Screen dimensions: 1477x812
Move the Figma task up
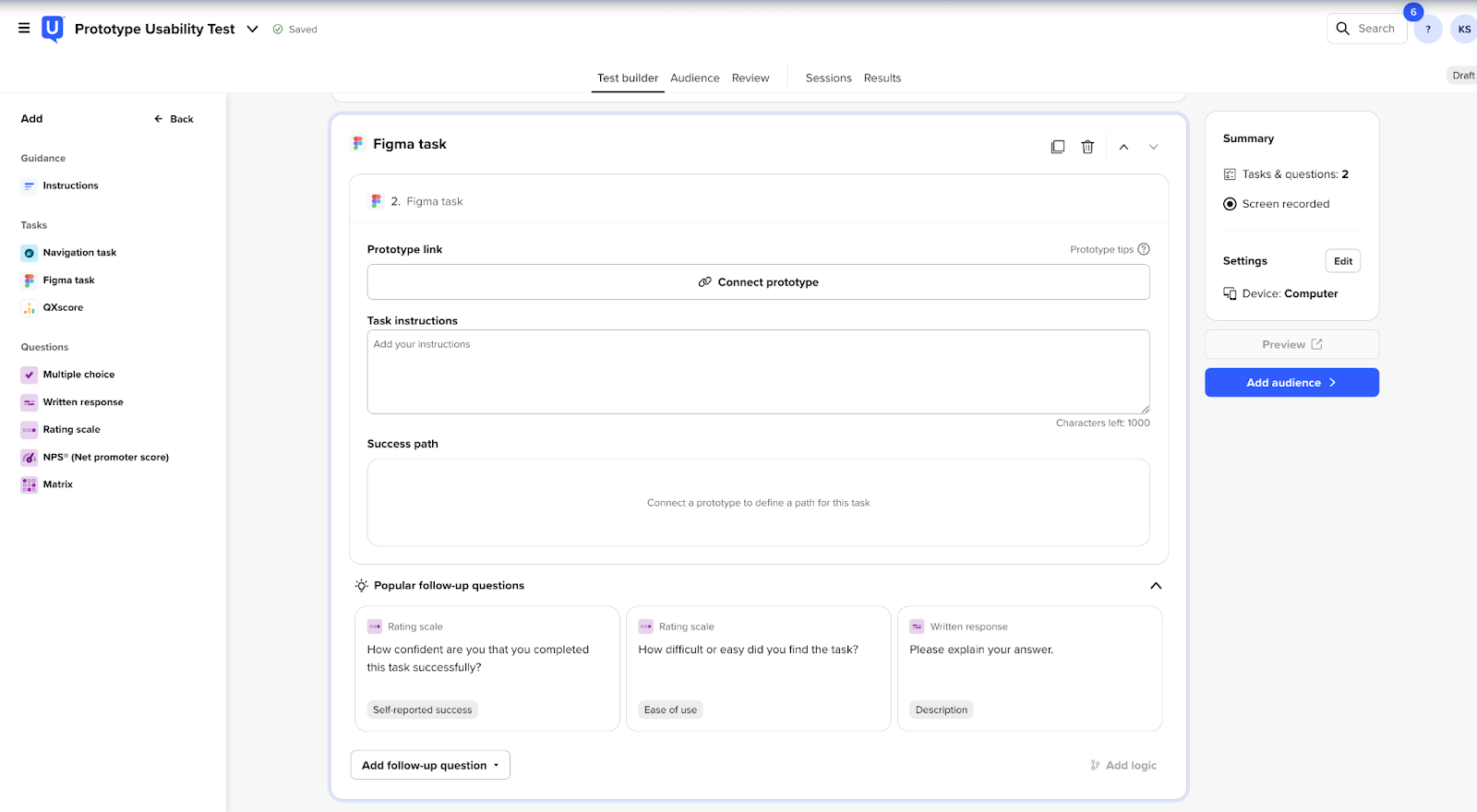(x=1123, y=147)
